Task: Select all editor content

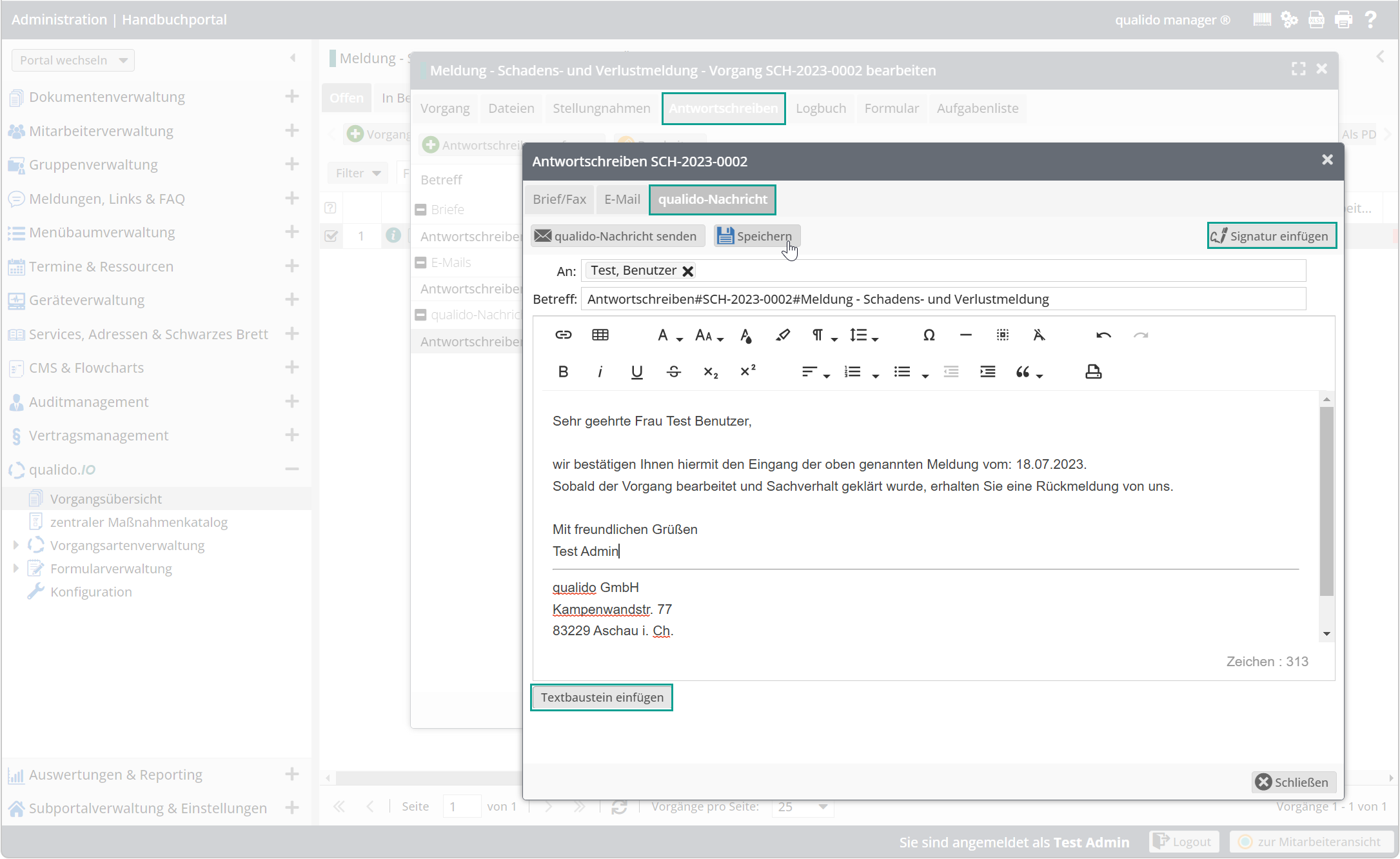Action: tap(1002, 335)
